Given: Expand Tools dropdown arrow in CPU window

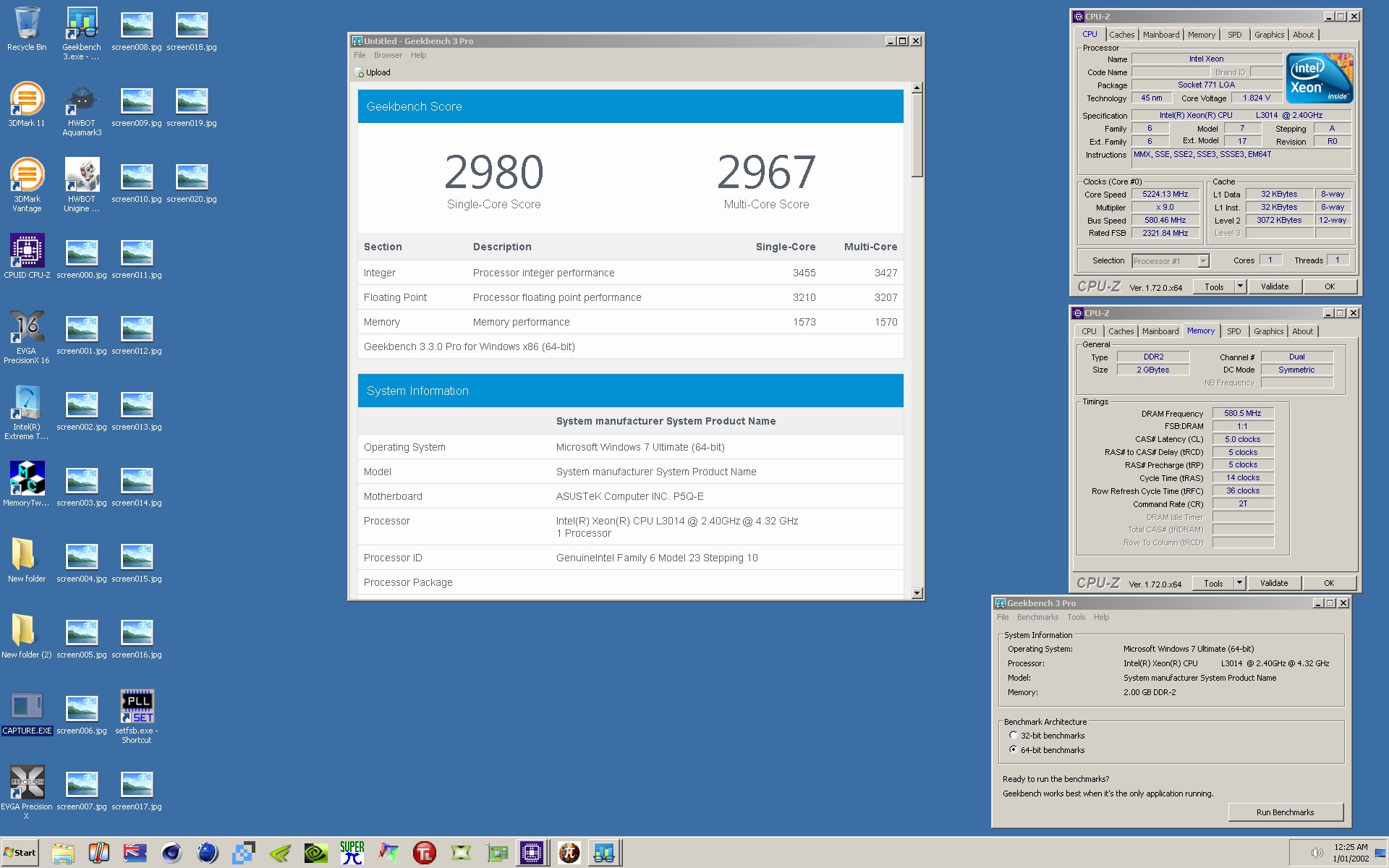Looking at the screenshot, I should click(1240, 286).
